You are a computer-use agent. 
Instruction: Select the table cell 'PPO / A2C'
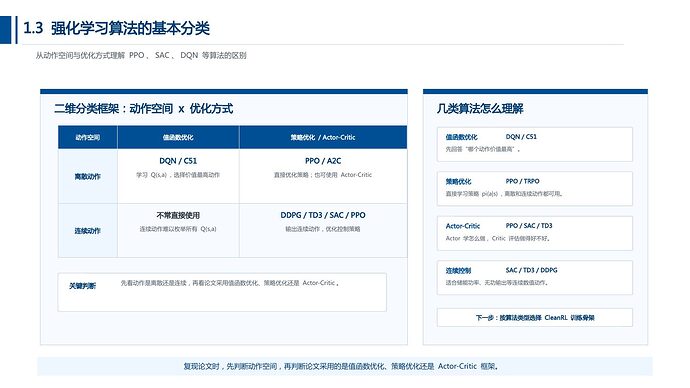pos(323,161)
